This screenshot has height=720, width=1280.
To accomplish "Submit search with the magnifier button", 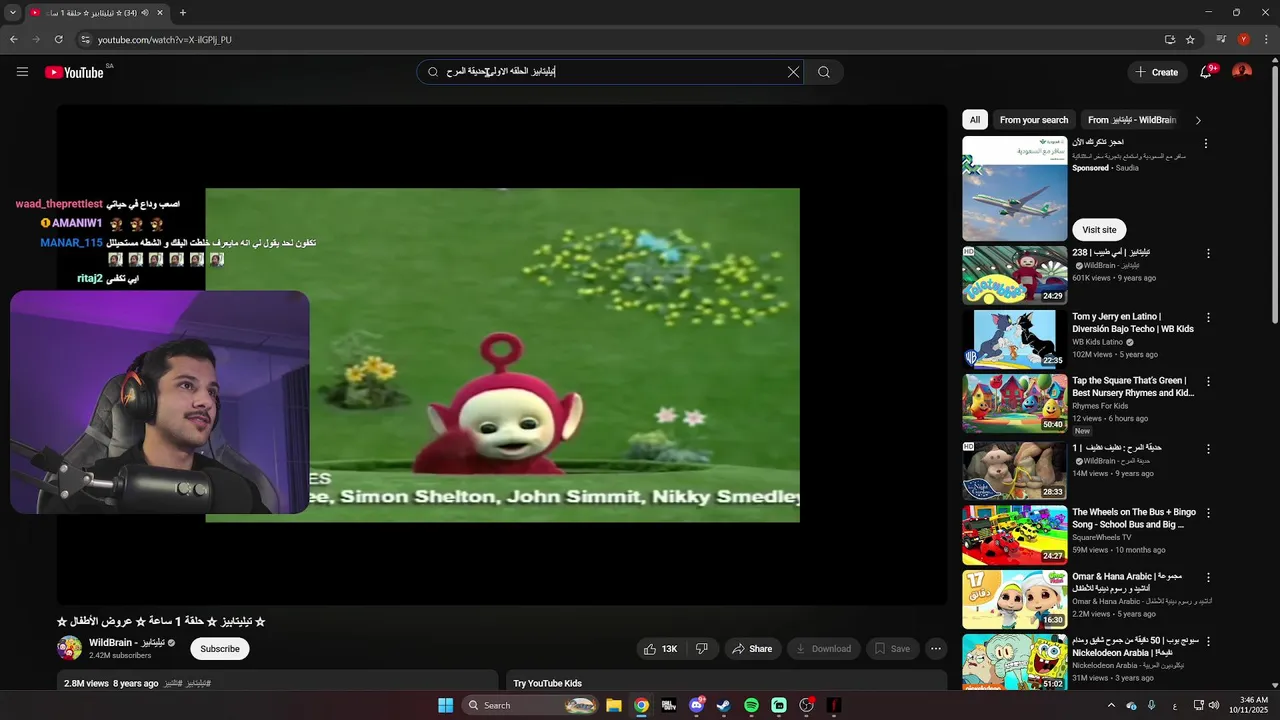I will [x=824, y=72].
